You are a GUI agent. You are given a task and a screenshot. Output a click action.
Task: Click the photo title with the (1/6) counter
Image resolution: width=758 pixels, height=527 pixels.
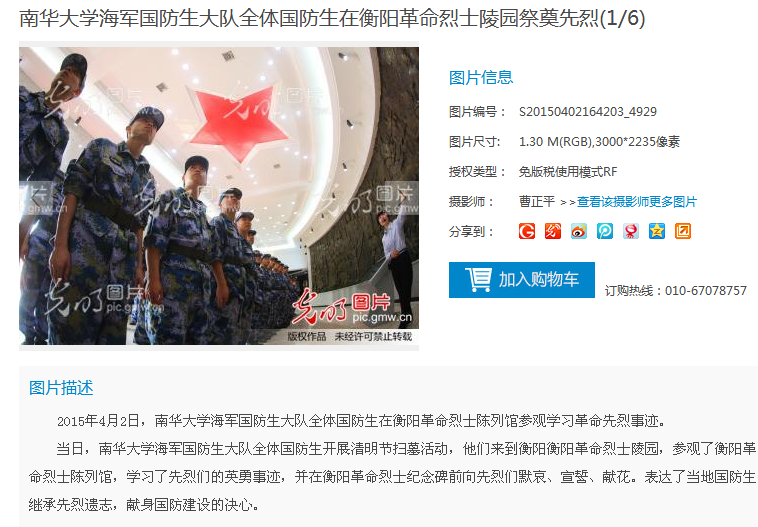(x=332, y=18)
